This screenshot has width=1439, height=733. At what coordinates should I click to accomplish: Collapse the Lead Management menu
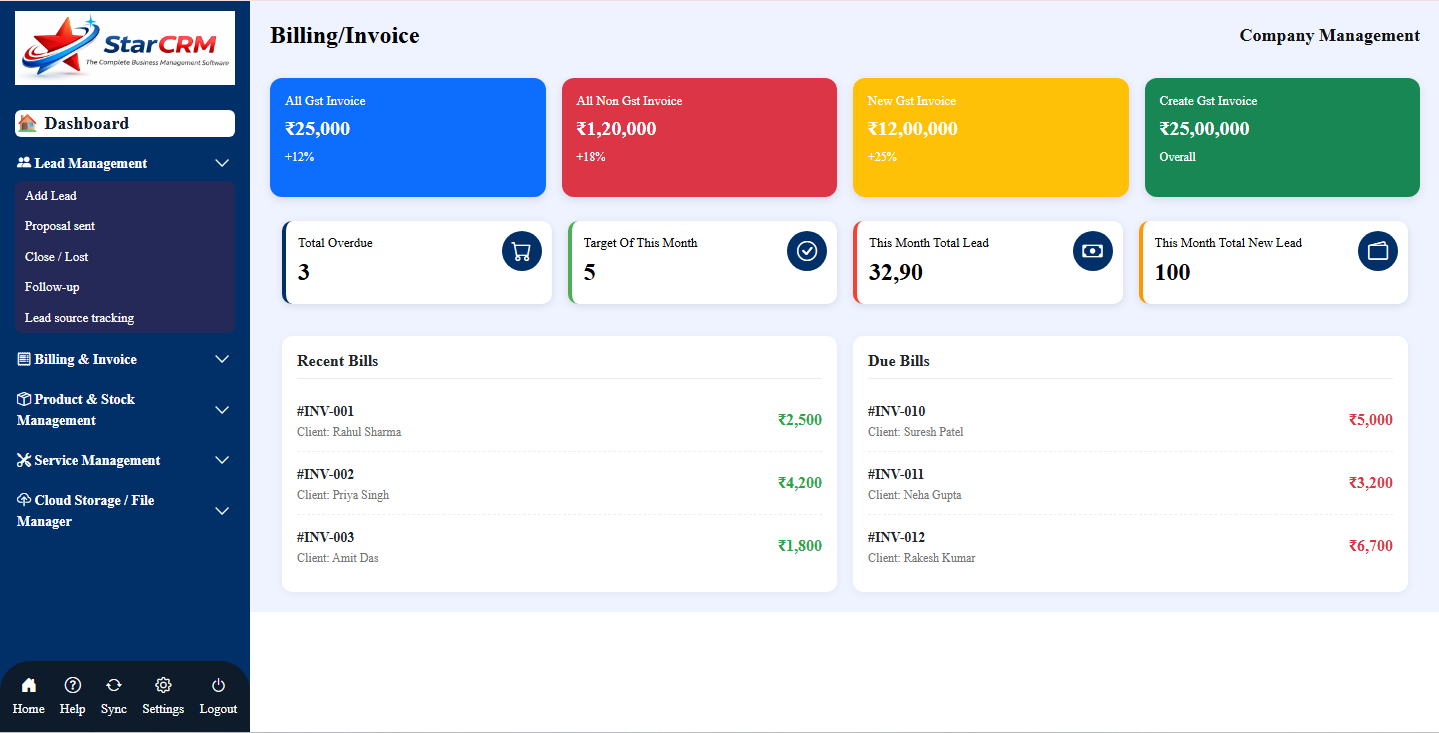(x=221, y=162)
